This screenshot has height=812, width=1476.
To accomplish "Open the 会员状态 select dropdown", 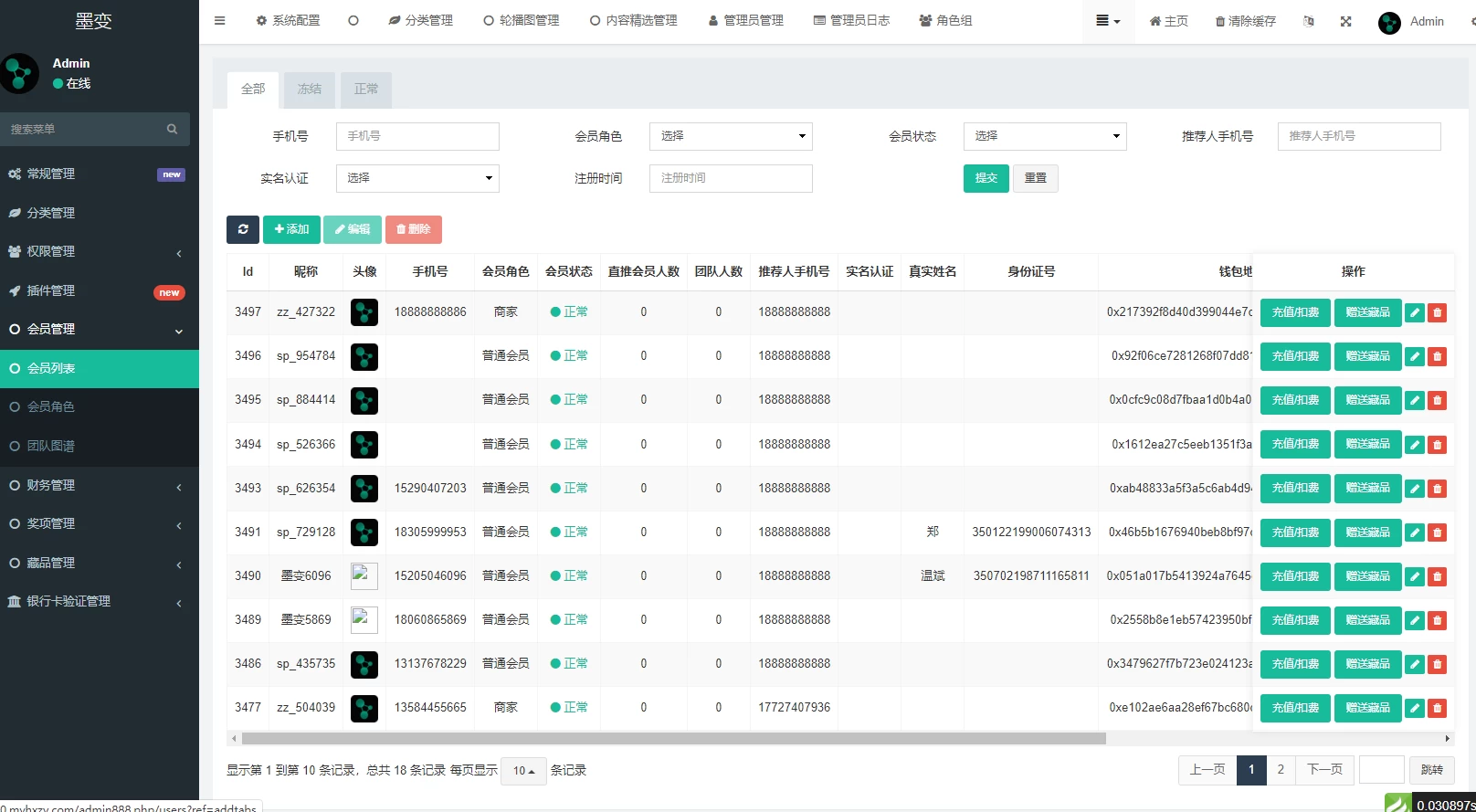I will (1044, 136).
